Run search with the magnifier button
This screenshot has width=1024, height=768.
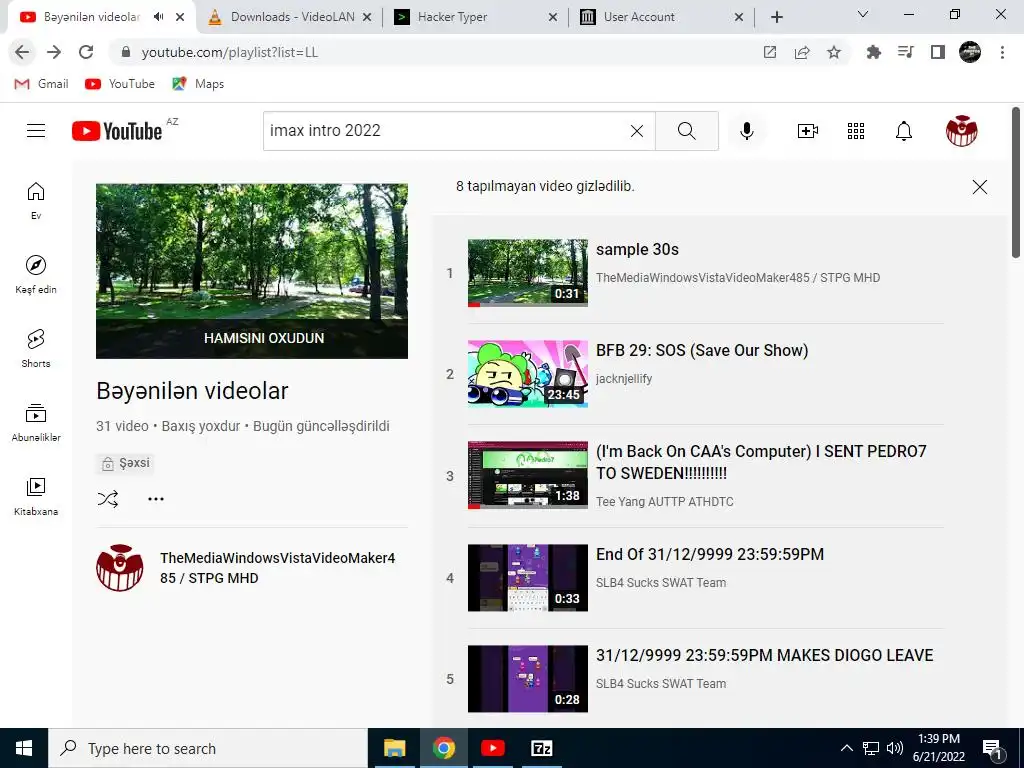tap(686, 131)
